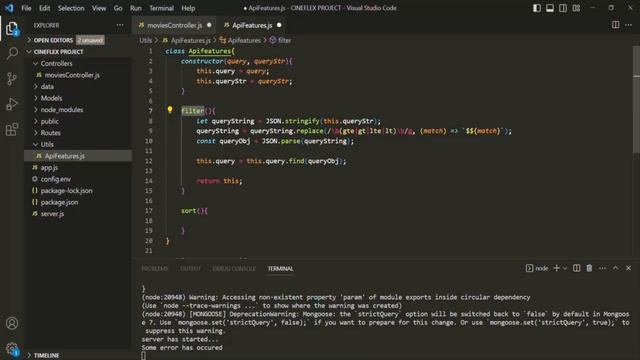Select the Terminal panel tab
The width and height of the screenshot is (640, 360).
coord(280,269)
